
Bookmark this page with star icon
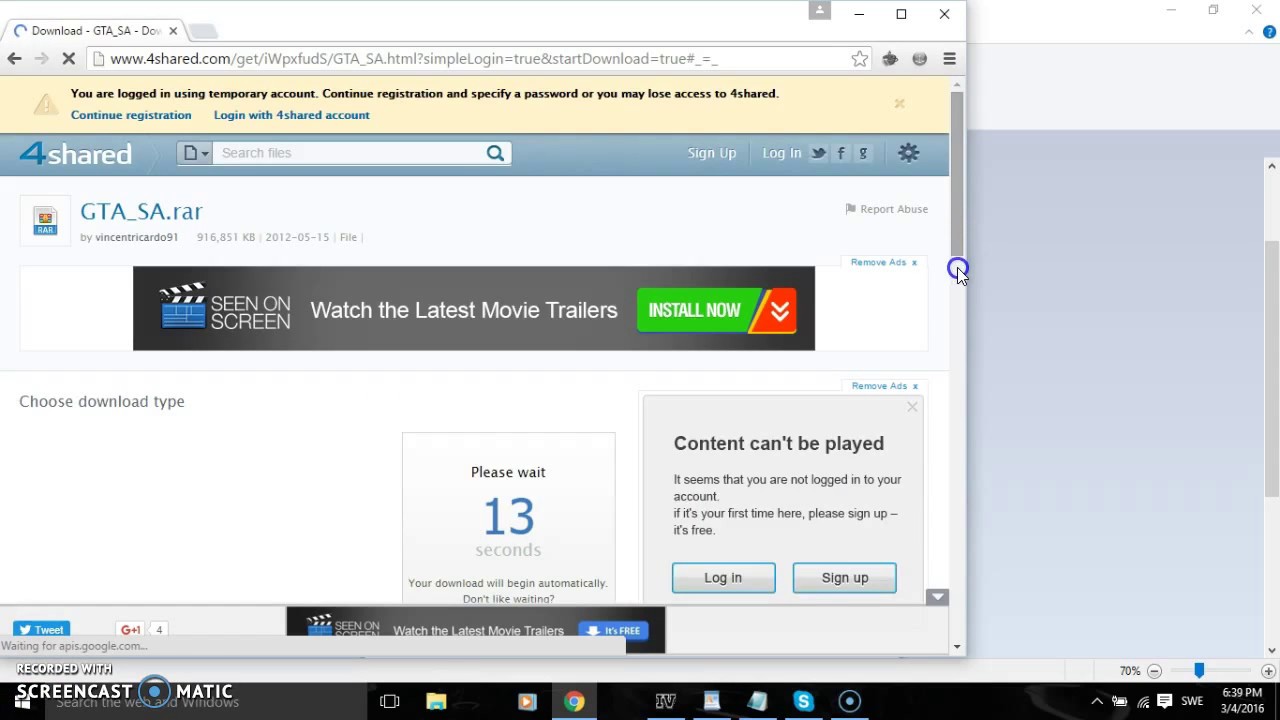click(859, 59)
